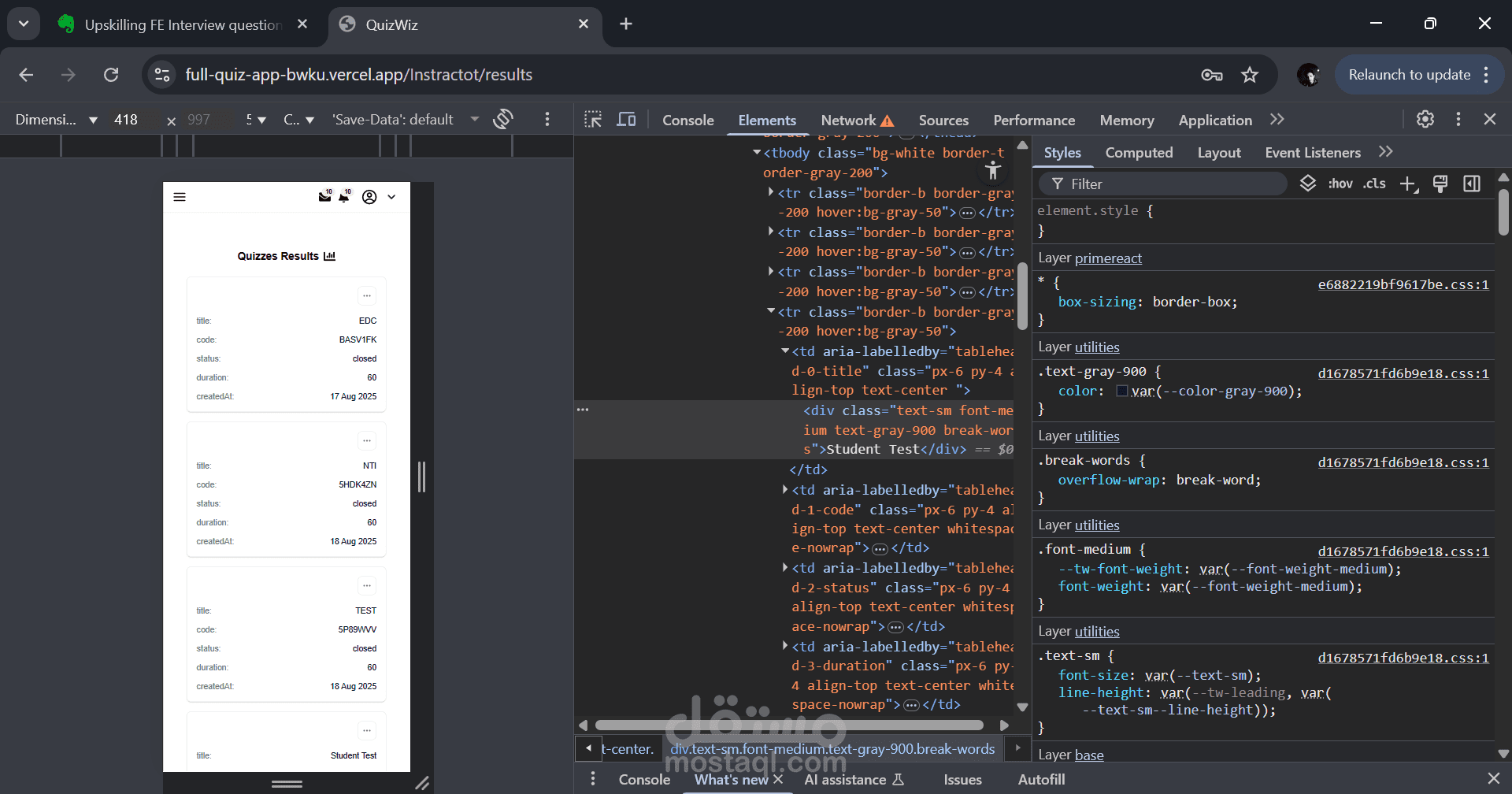Open the options menu on the EDC card
This screenshot has height=794, width=1512.
367,295
